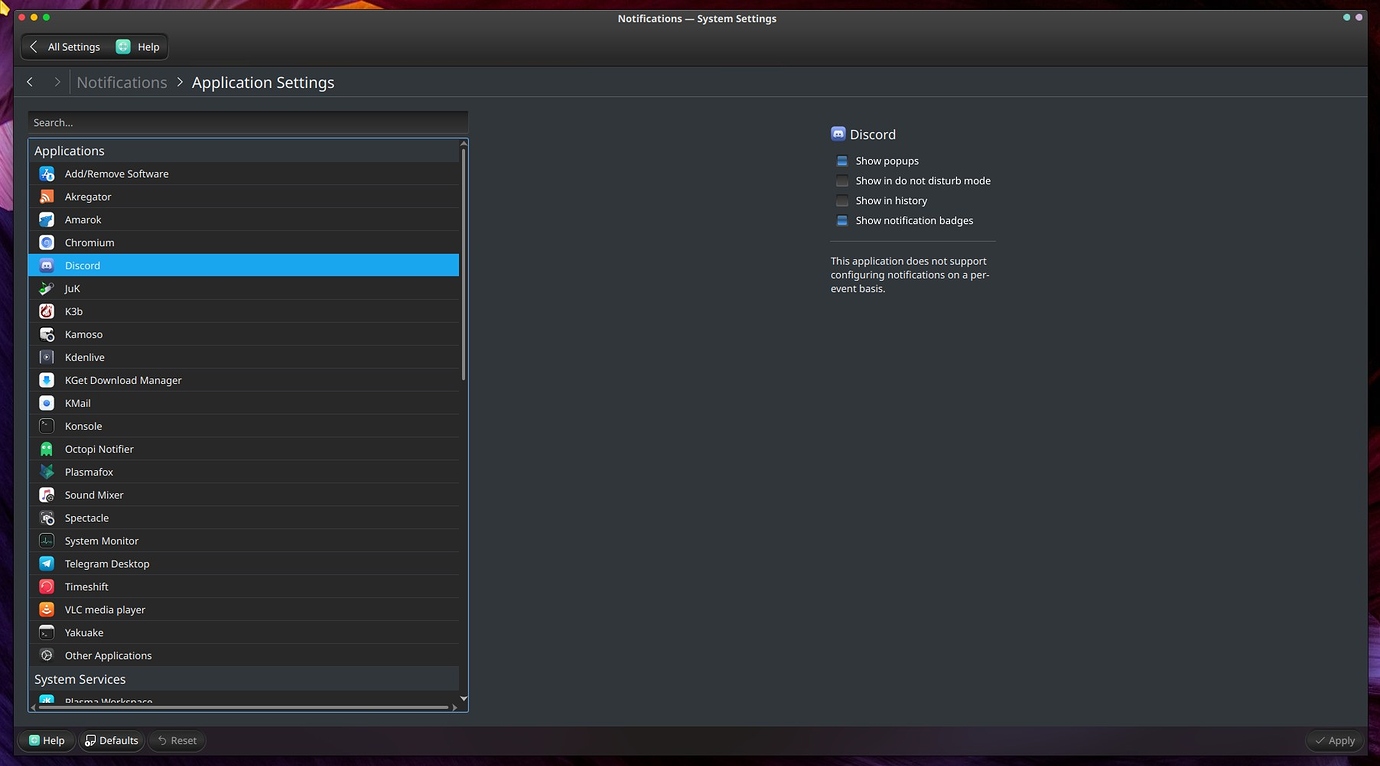Click the KGet Download Manager icon
Image resolution: width=1380 pixels, height=766 pixels.
[46, 381]
